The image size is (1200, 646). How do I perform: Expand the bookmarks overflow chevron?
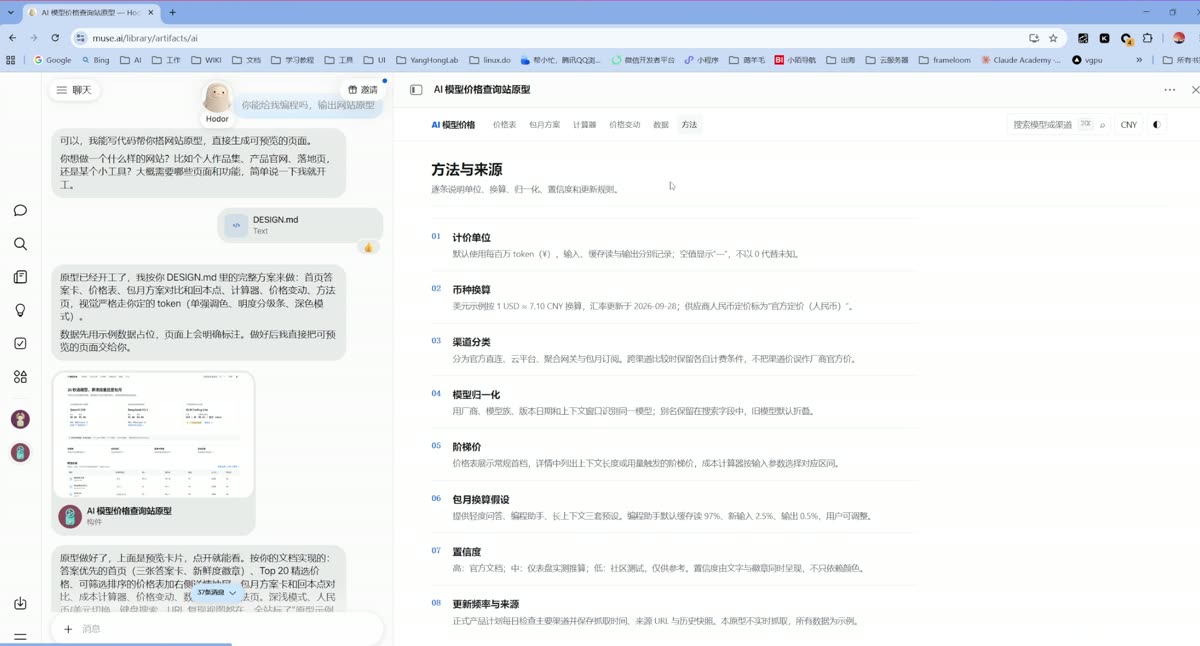pyautogui.click(x=1139, y=60)
